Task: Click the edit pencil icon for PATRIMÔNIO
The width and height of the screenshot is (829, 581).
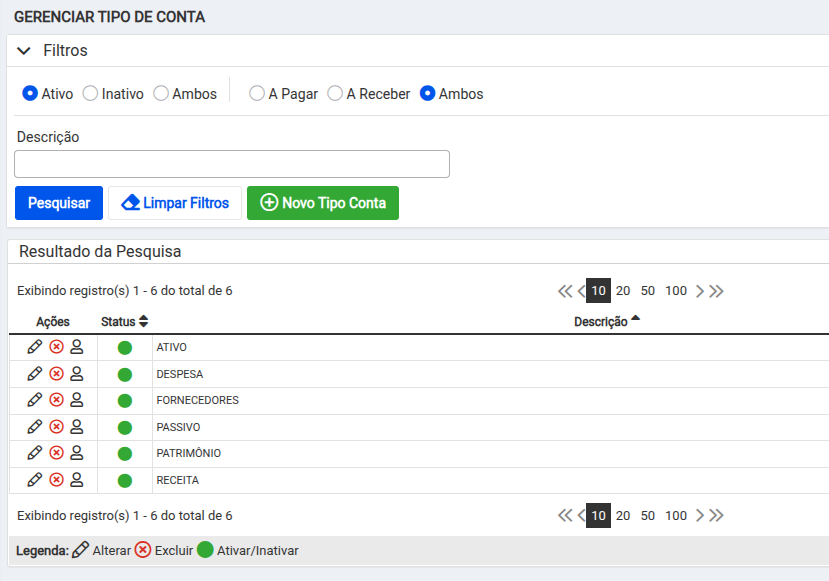Action: click(35, 453)
